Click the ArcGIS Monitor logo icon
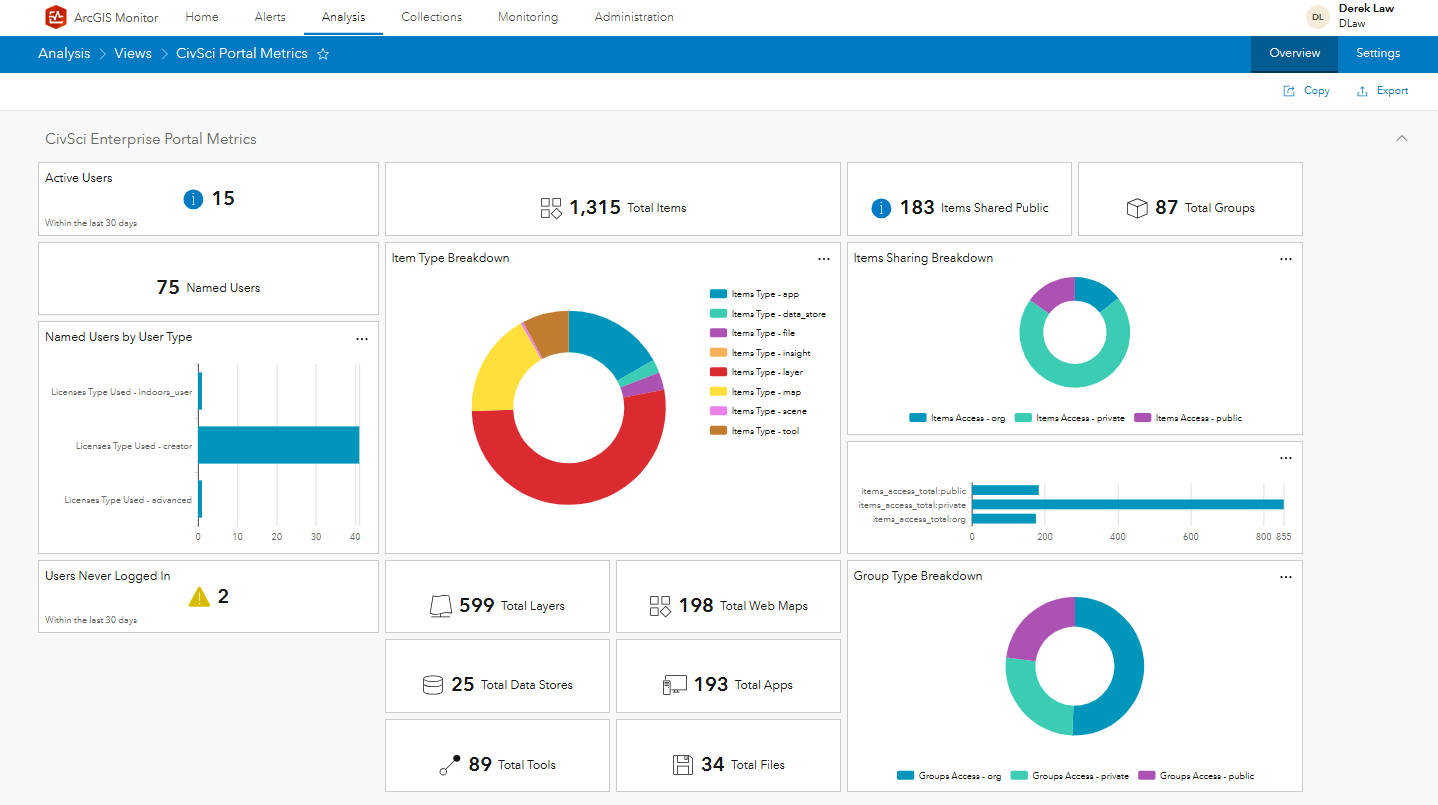 56,17
